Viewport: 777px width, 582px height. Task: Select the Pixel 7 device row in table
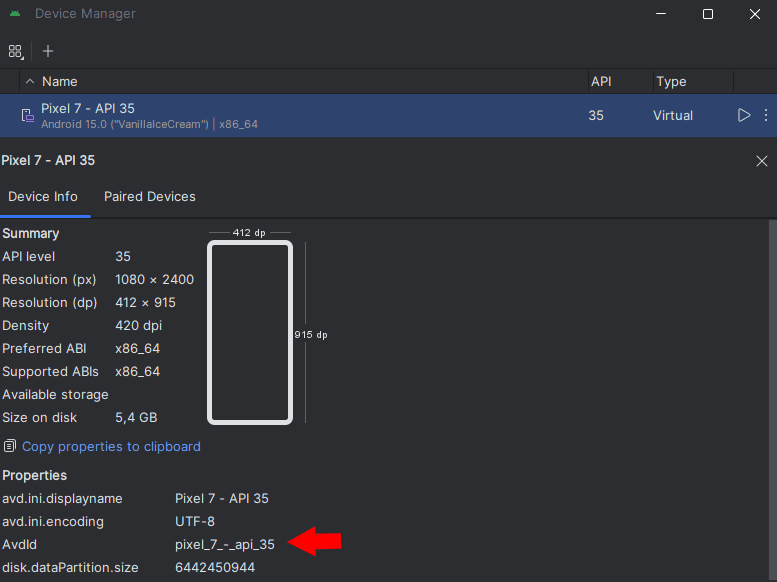point(300,115)
